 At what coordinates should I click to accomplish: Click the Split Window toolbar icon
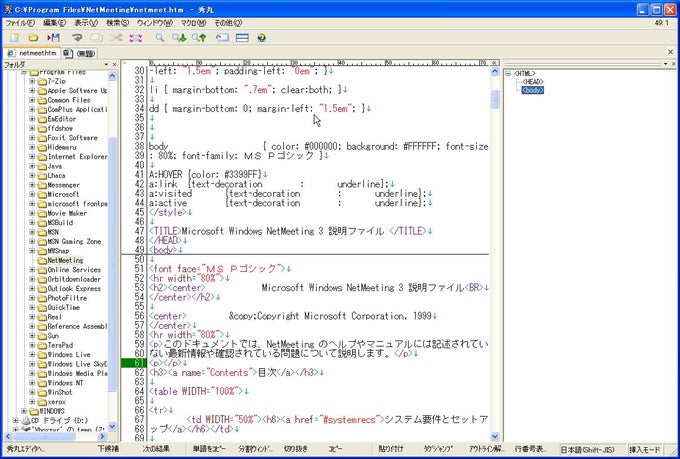click(242, 38)
